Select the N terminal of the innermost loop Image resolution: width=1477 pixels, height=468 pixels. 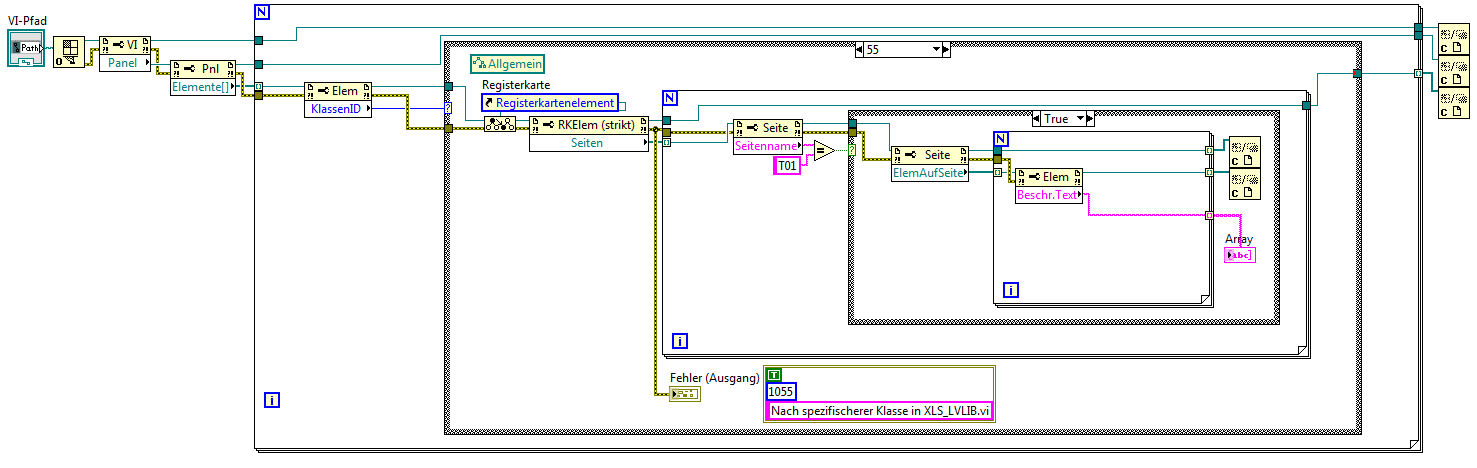click(x=1000, y=138)
